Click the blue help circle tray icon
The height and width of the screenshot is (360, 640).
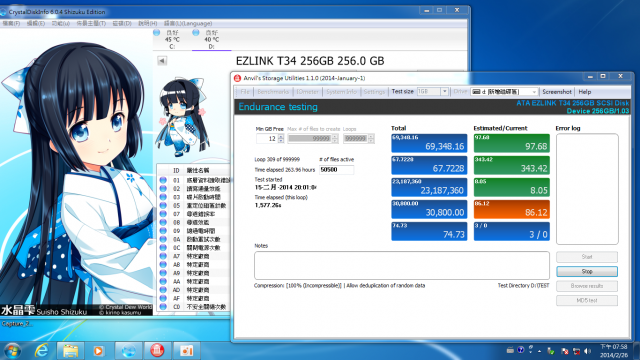tap(520, 350)
